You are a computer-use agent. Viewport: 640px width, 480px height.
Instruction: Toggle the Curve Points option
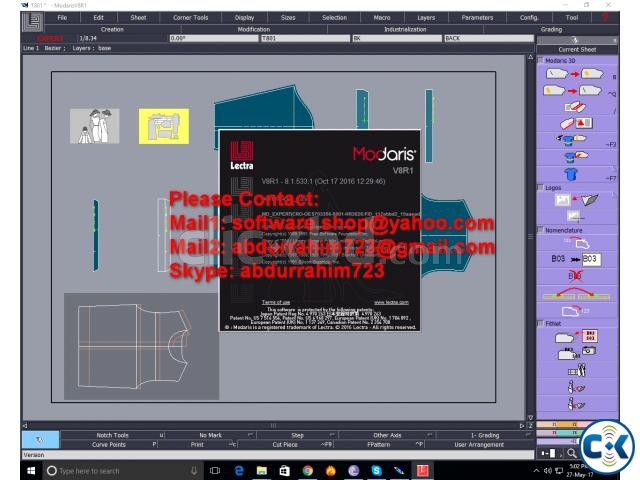pyautogui.click(x=109, y=444)
